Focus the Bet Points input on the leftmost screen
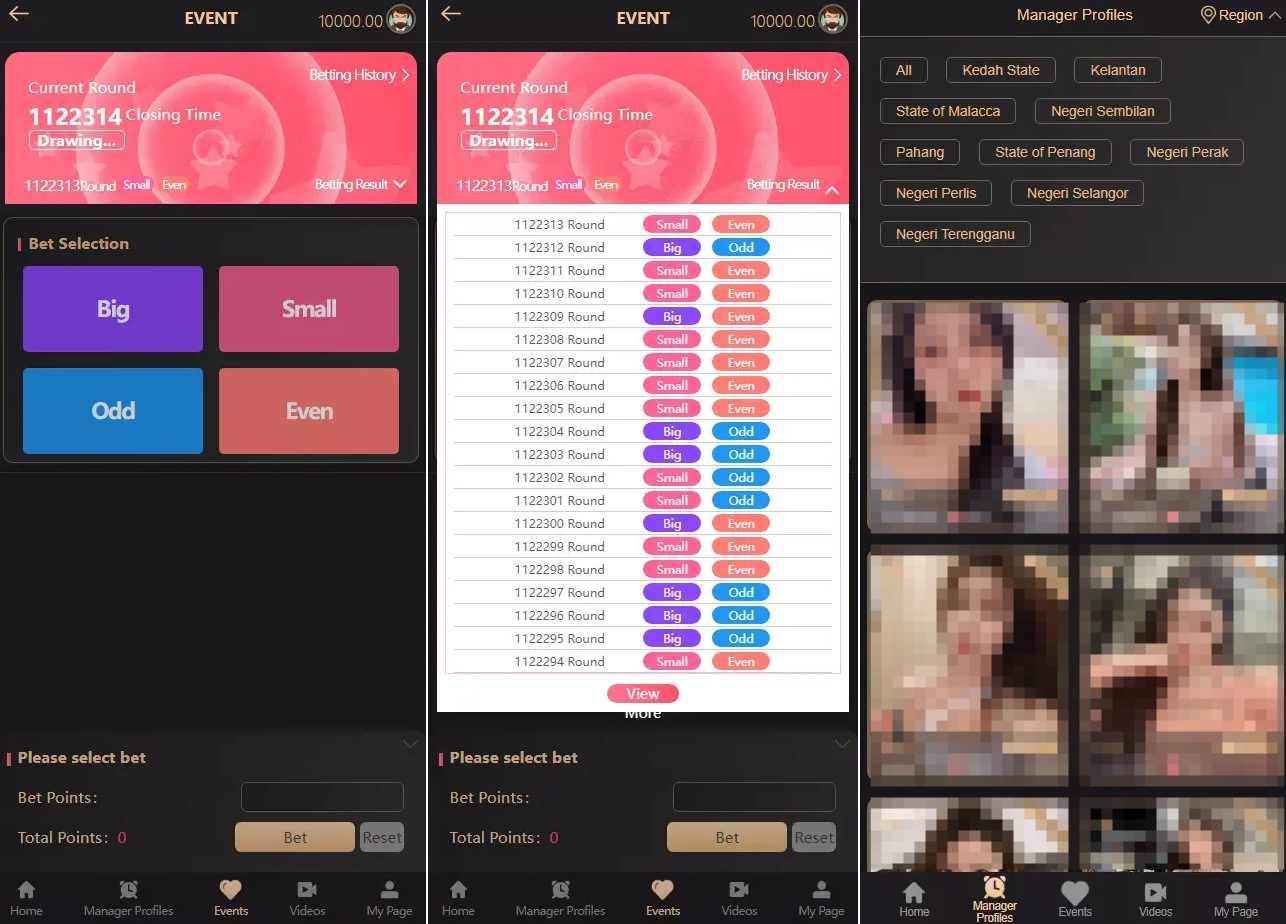The height and width of the screenshot is (924, 1286). 322,797
